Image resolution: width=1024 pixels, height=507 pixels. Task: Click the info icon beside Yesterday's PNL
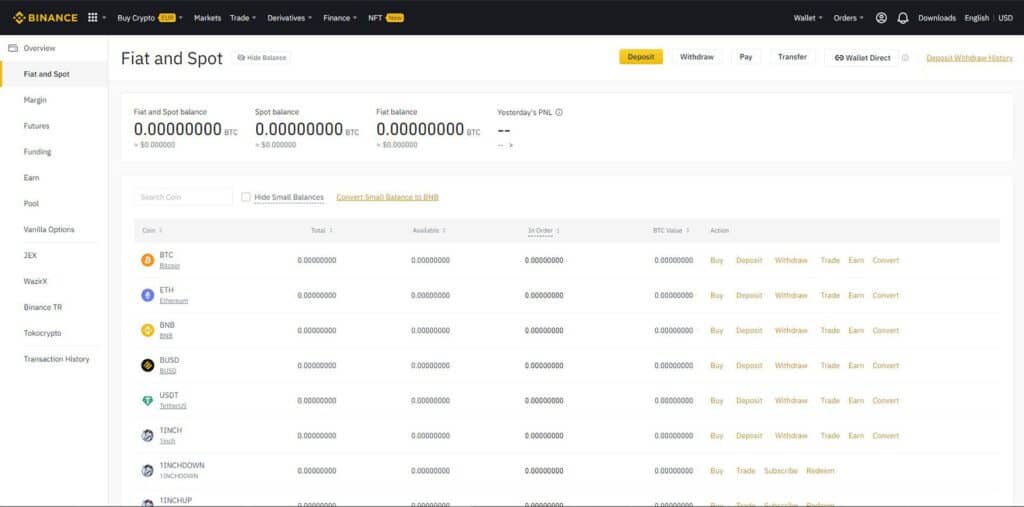click(x=559, y=112)
